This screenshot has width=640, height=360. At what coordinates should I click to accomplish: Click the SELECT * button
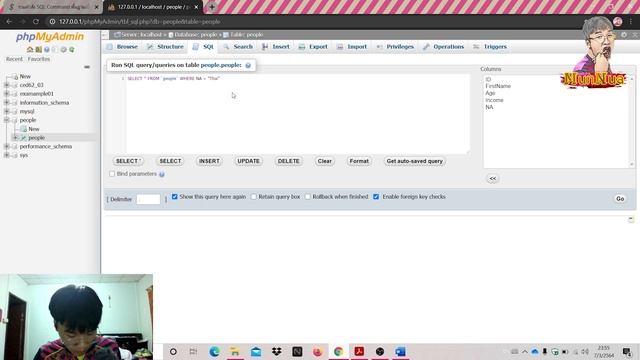(x=128, y=161)
